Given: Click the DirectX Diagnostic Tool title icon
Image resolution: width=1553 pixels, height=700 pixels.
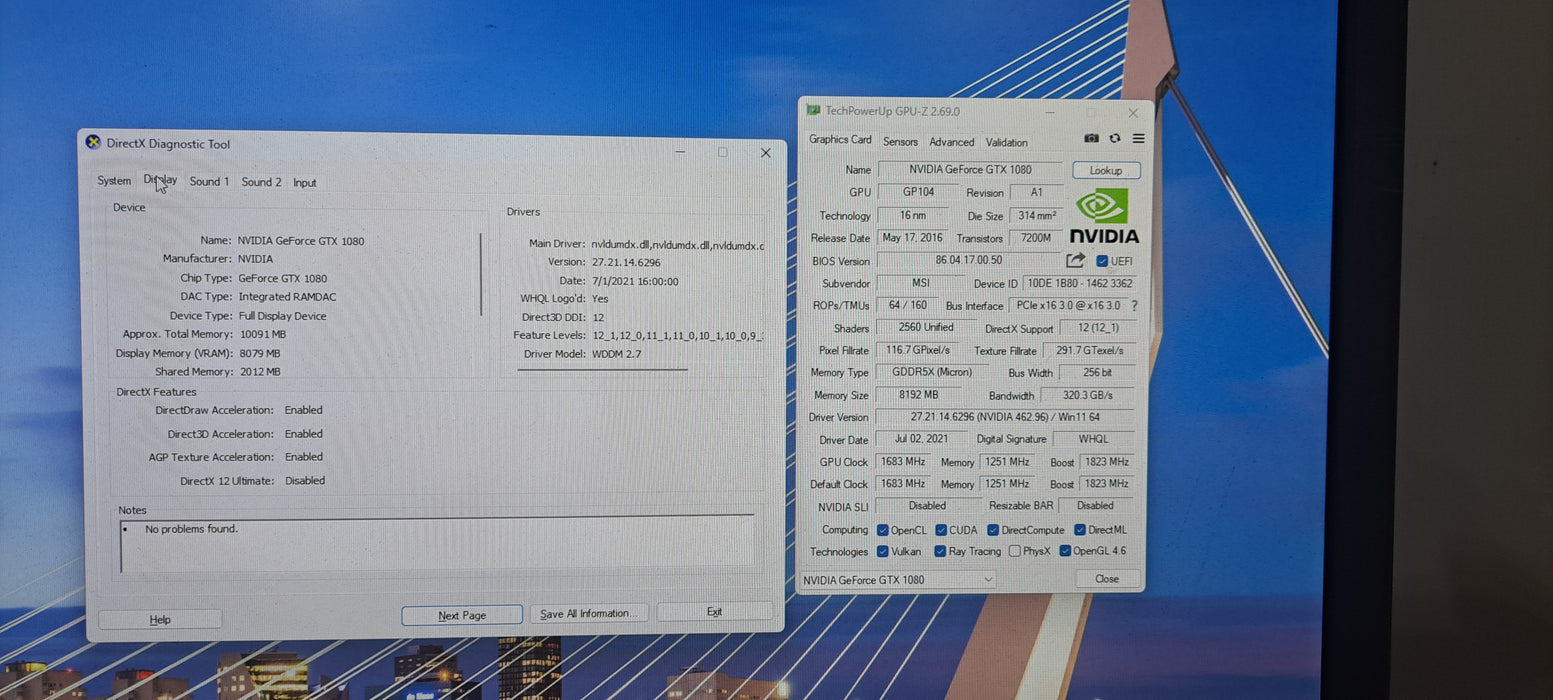Looking at the screenshot, I should tap(93, 142).
